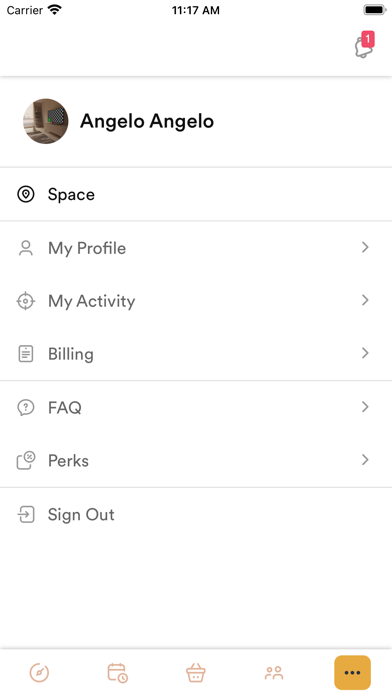This screenshot has height=696, width=392.
Task: Open My Activity menu item
Action: click(x=196, y=301)
